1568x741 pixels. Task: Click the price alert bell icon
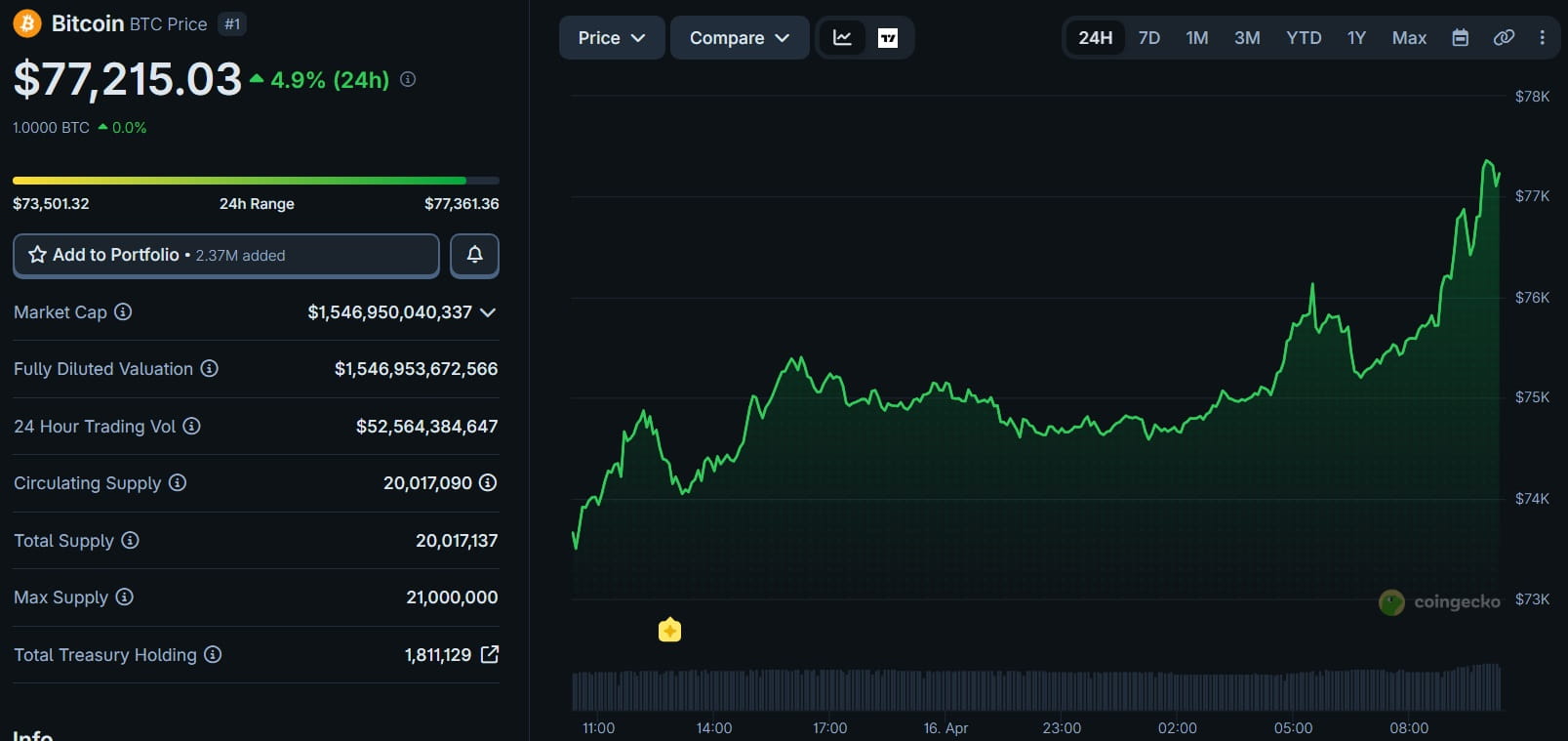[x=474, y=255]
